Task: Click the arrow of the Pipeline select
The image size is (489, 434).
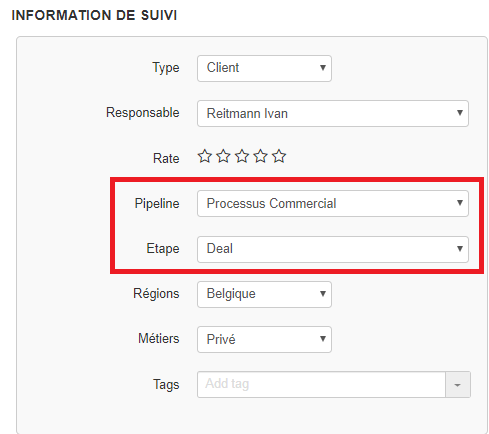Action: coord(460,203)
